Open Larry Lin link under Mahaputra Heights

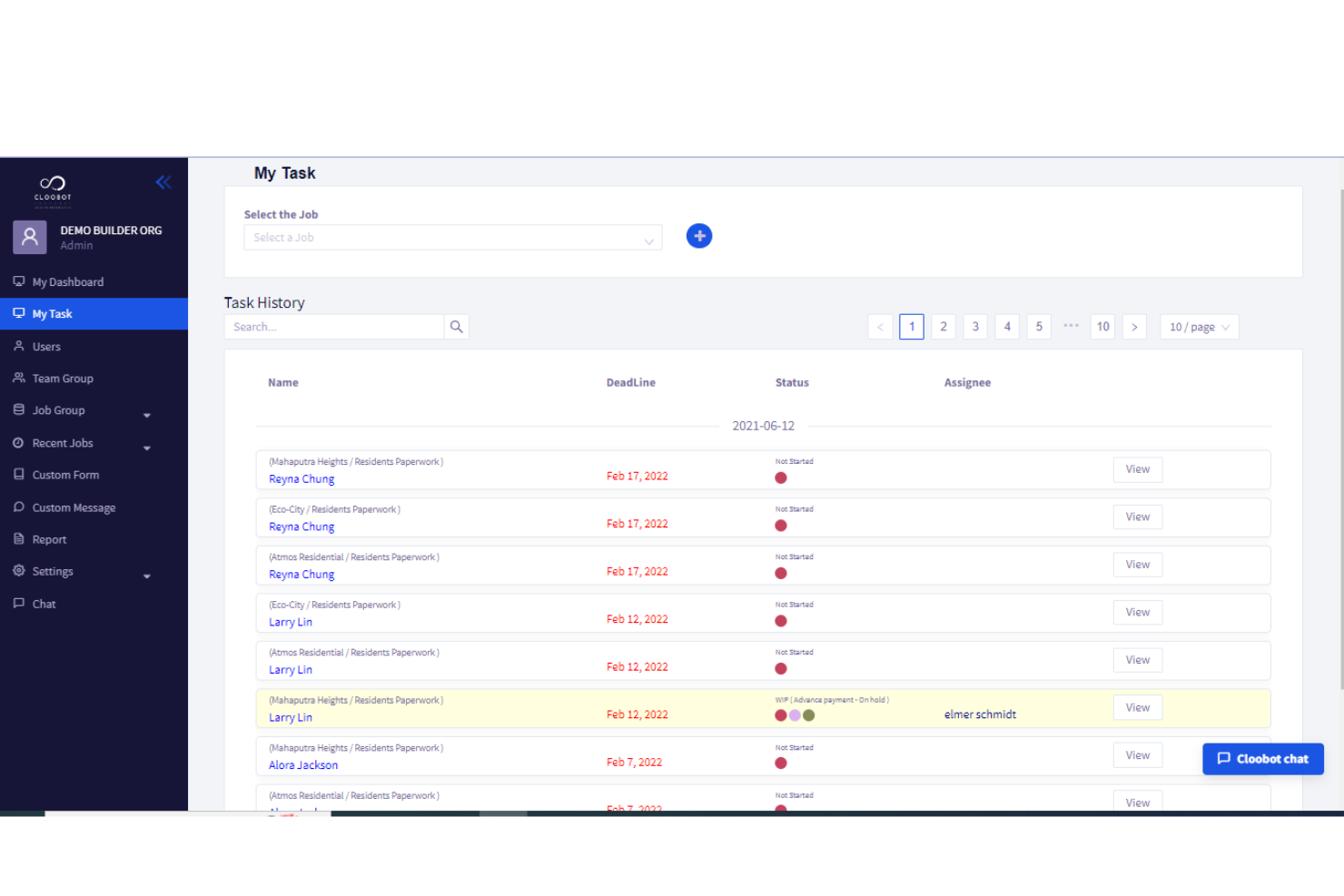pyautogui.click(x=291, y=718)
